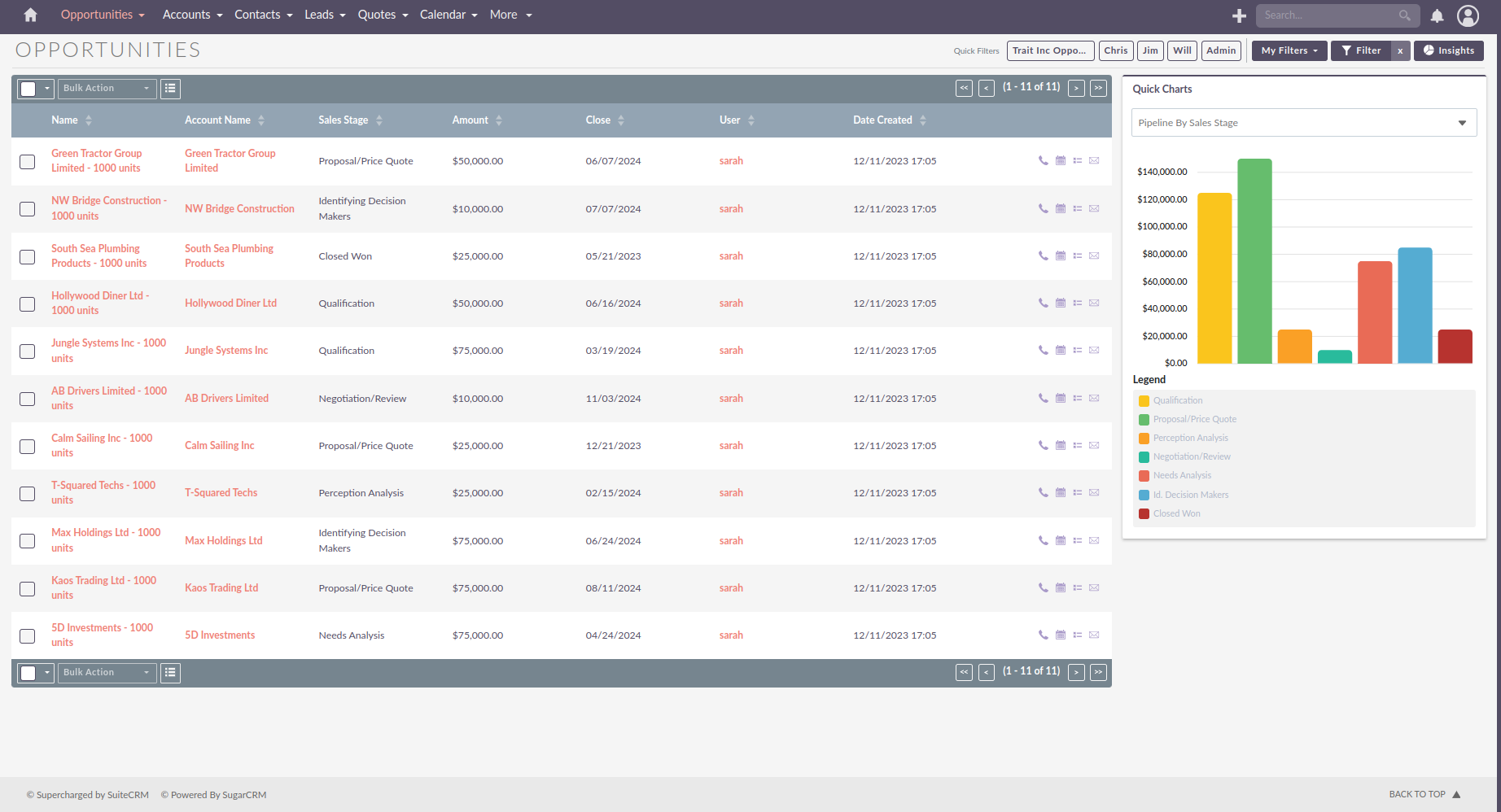
Task: Select the Kaos Trading Ltd row checkbox
Action: 28,588
